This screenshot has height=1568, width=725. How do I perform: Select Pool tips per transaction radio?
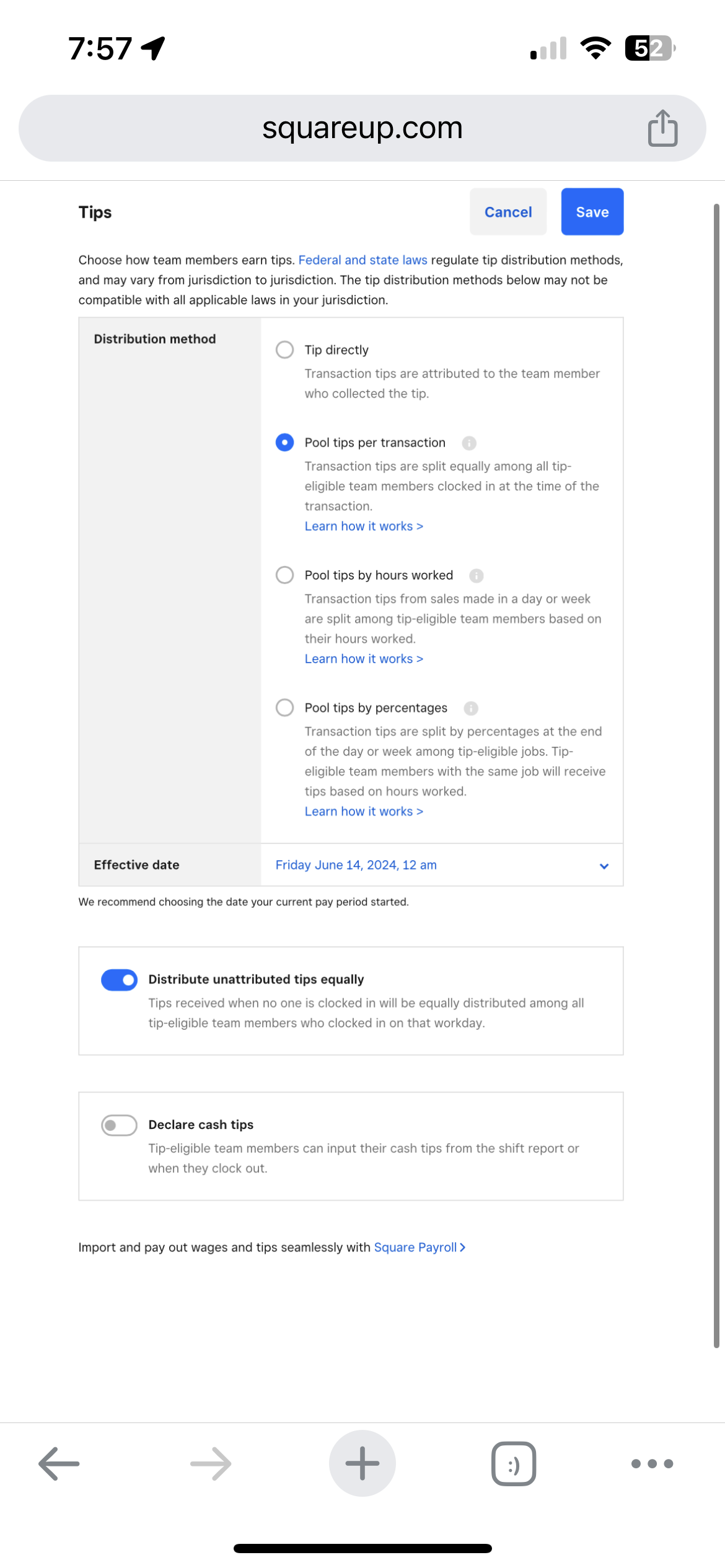284,442
